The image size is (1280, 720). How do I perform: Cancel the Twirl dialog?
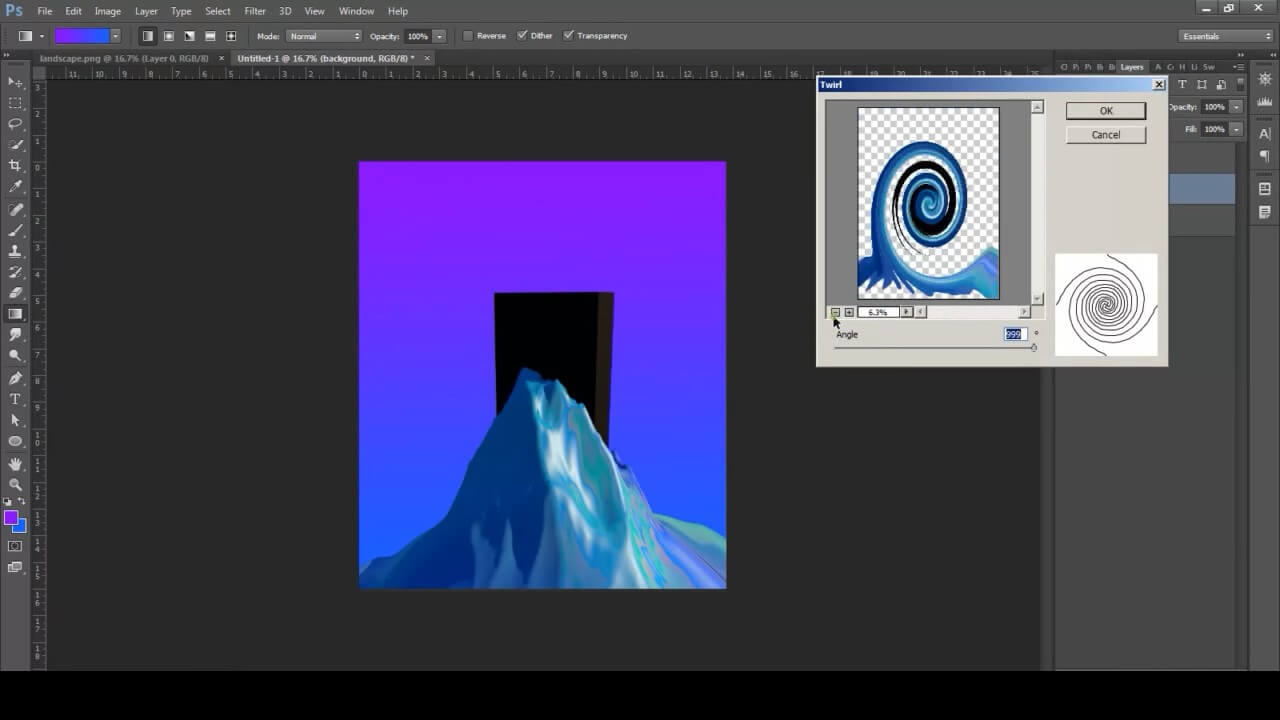pos(1105,135)
